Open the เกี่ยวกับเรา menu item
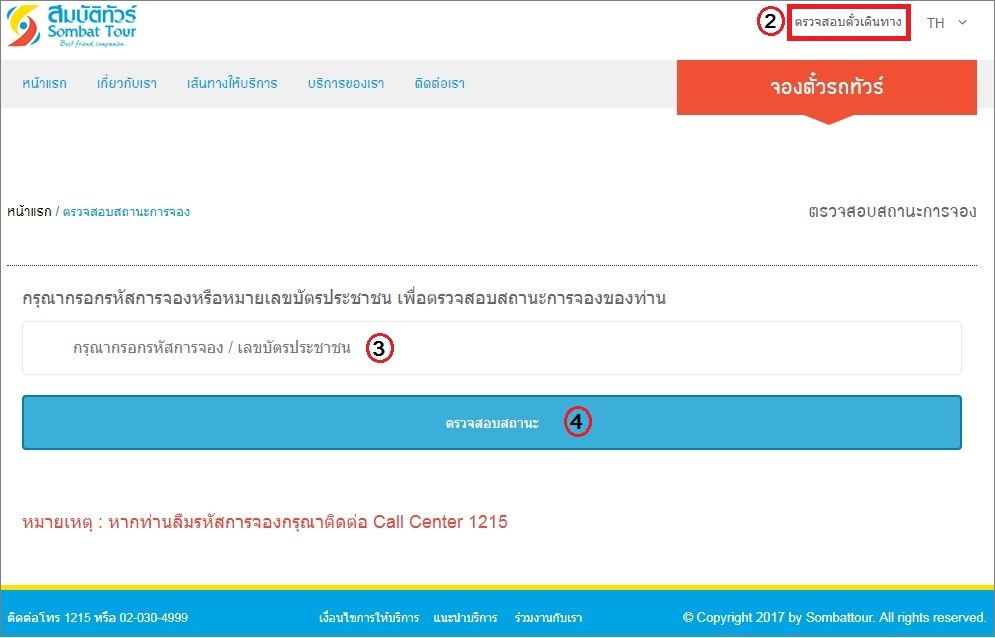Viewport: 995px width, 638px height. (x=127, y=83)
